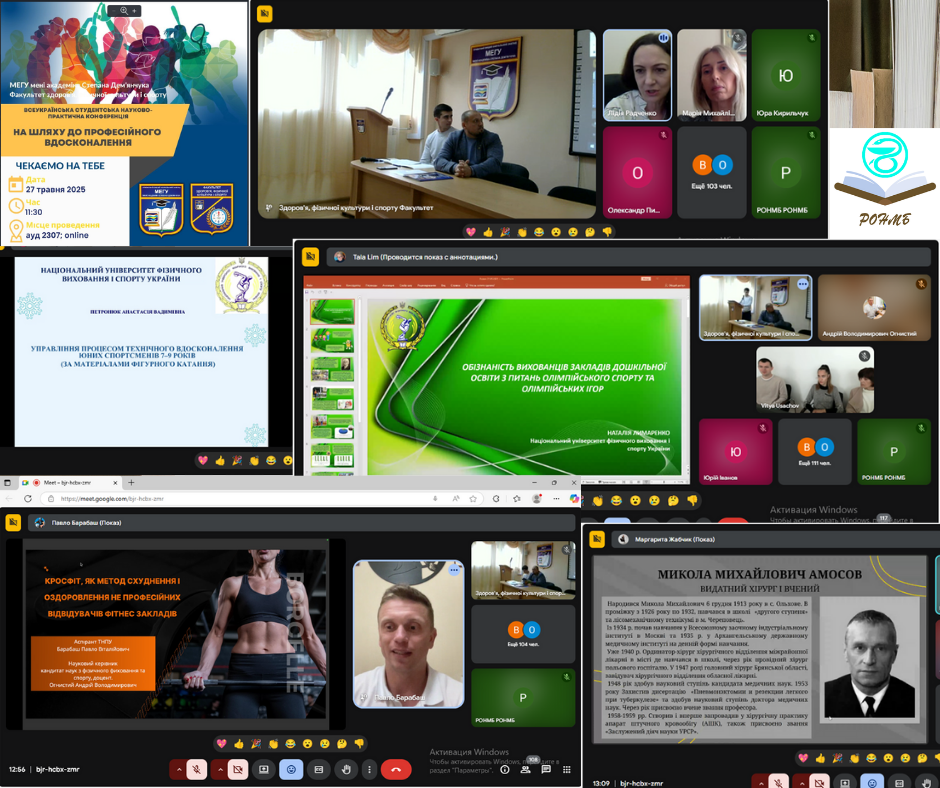This screenshot has height=788, width=940.
Task: Select Vitya Usachov video tile
Action: [815, 380]
